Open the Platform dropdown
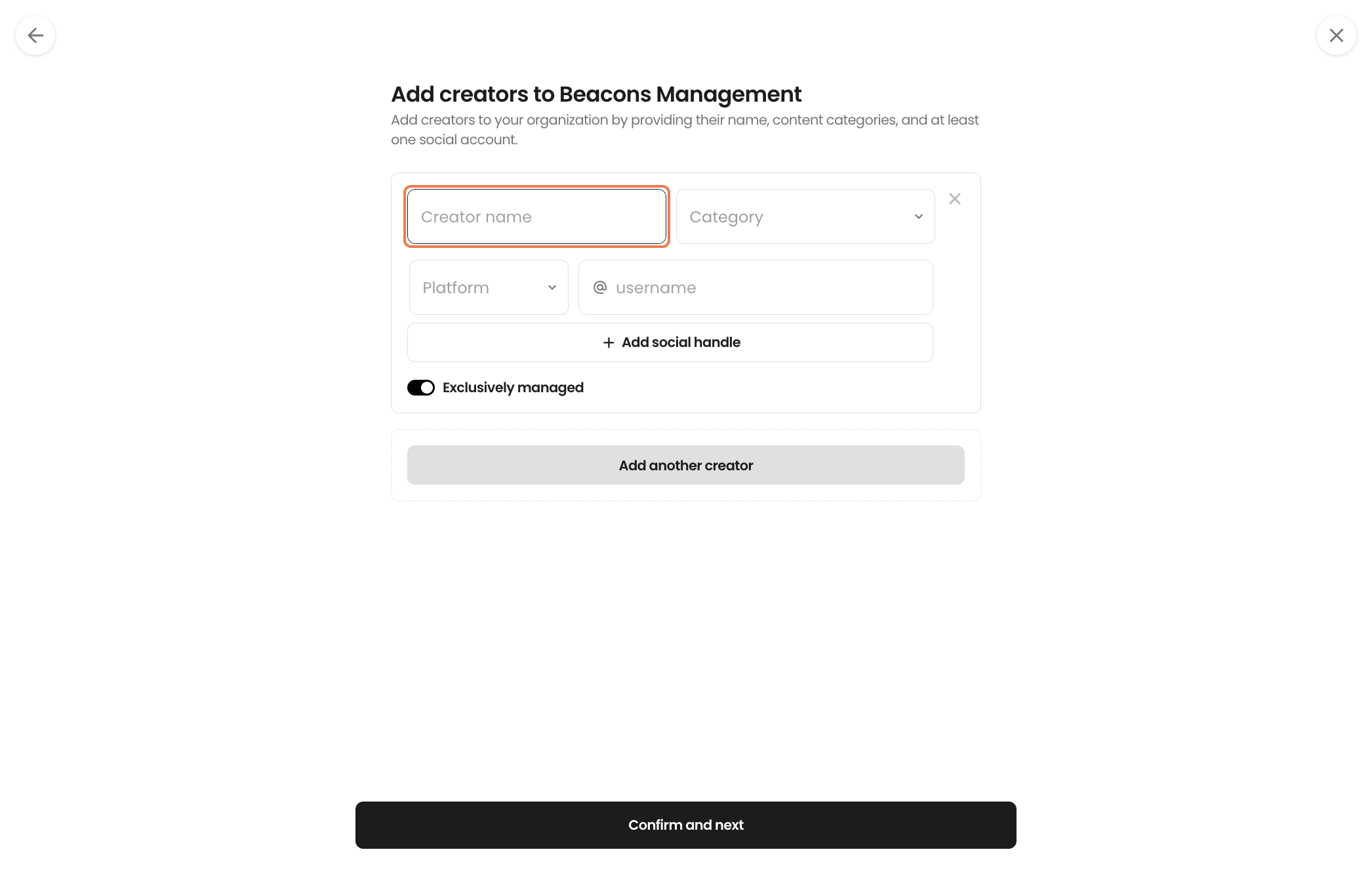The width and height of the screenshot is (1372, 896). pos(489,287)
